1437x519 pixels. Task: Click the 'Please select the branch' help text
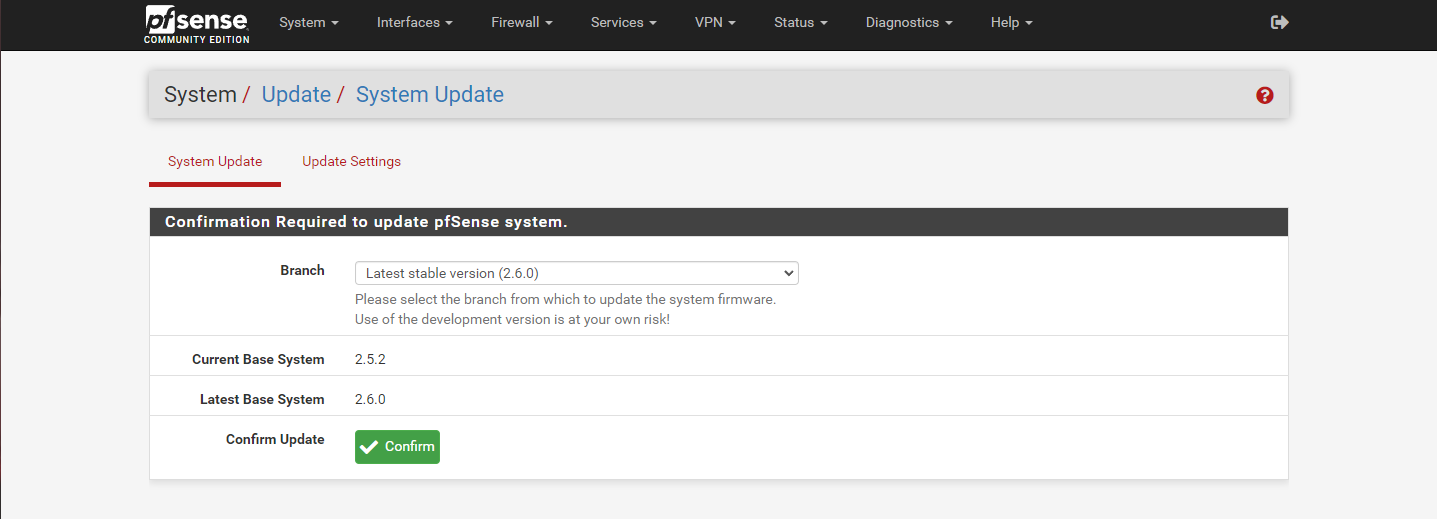point(565,299)
